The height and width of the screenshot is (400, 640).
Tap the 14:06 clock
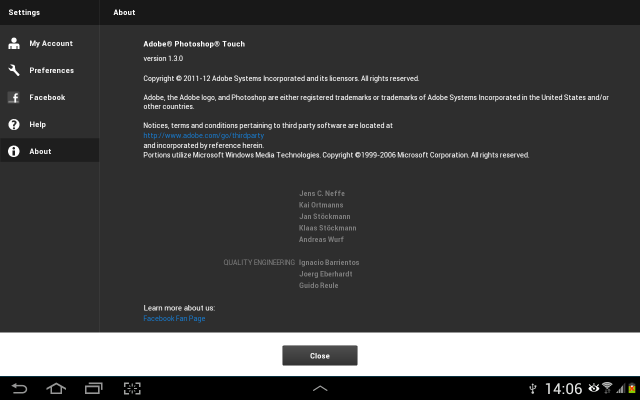[x=563, y=389]
